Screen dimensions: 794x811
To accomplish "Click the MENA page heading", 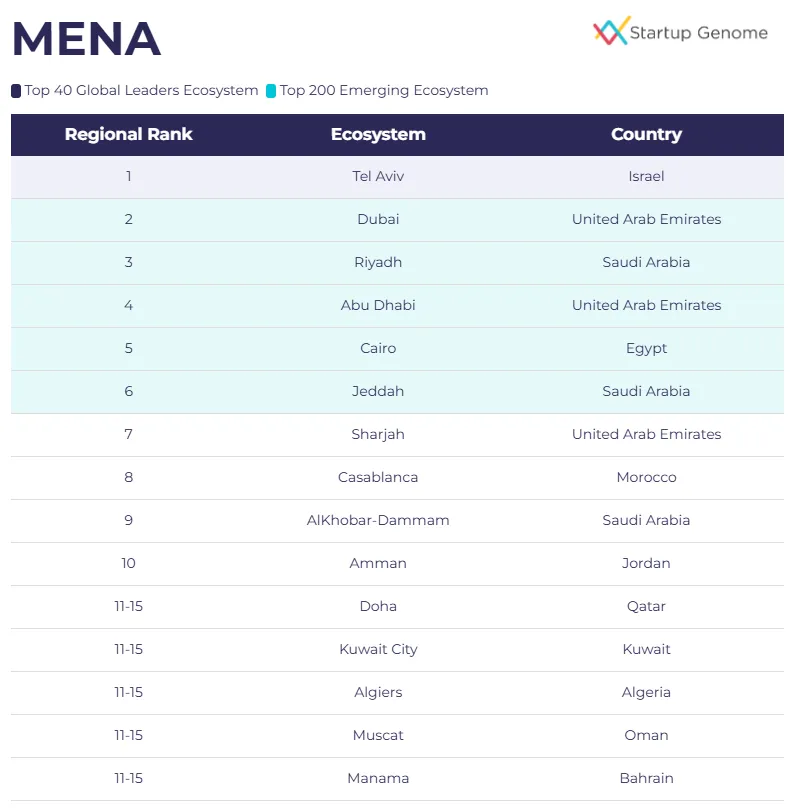I will 86,39.
